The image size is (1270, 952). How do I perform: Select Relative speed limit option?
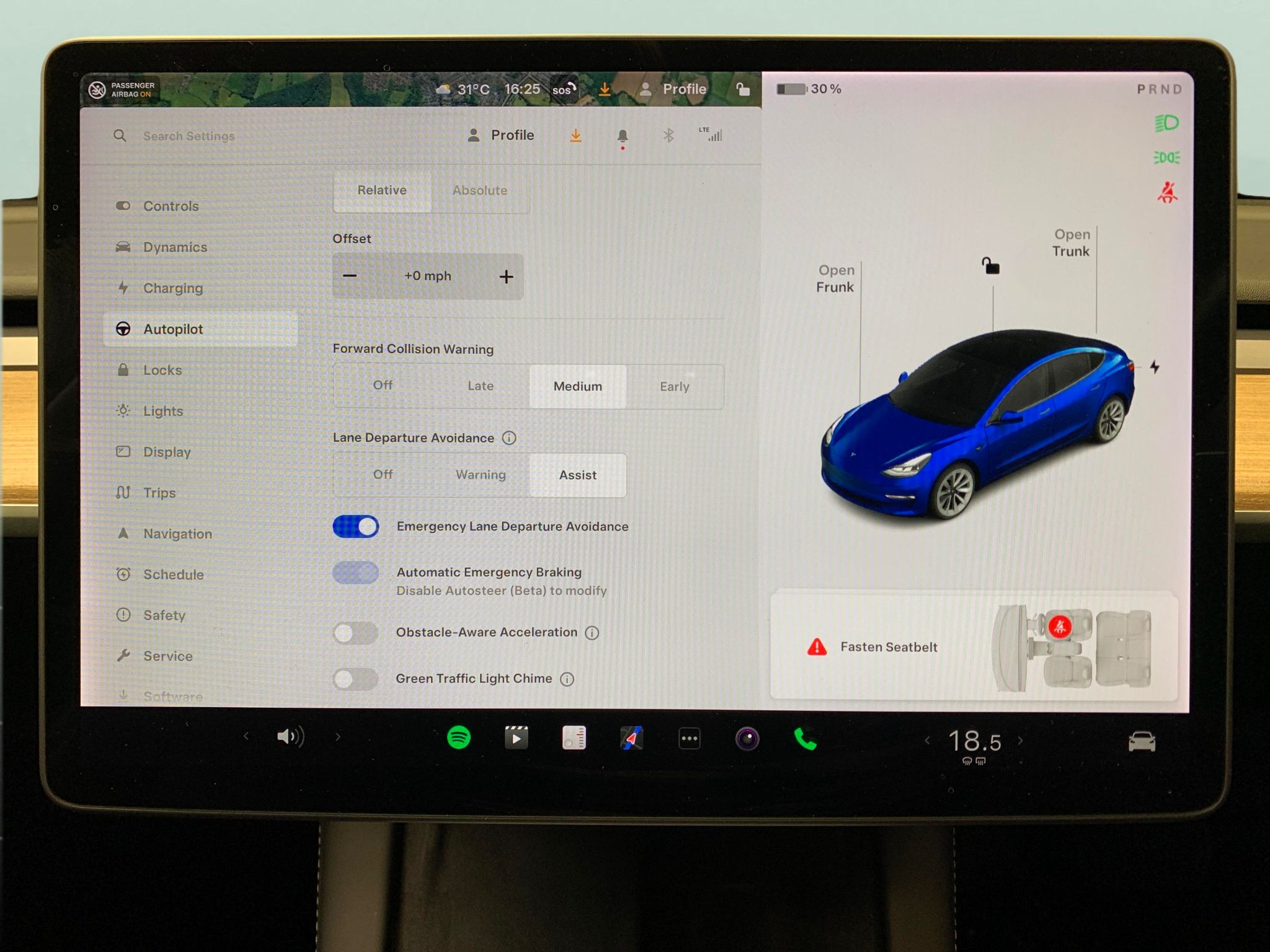click(x=382, y=190)
